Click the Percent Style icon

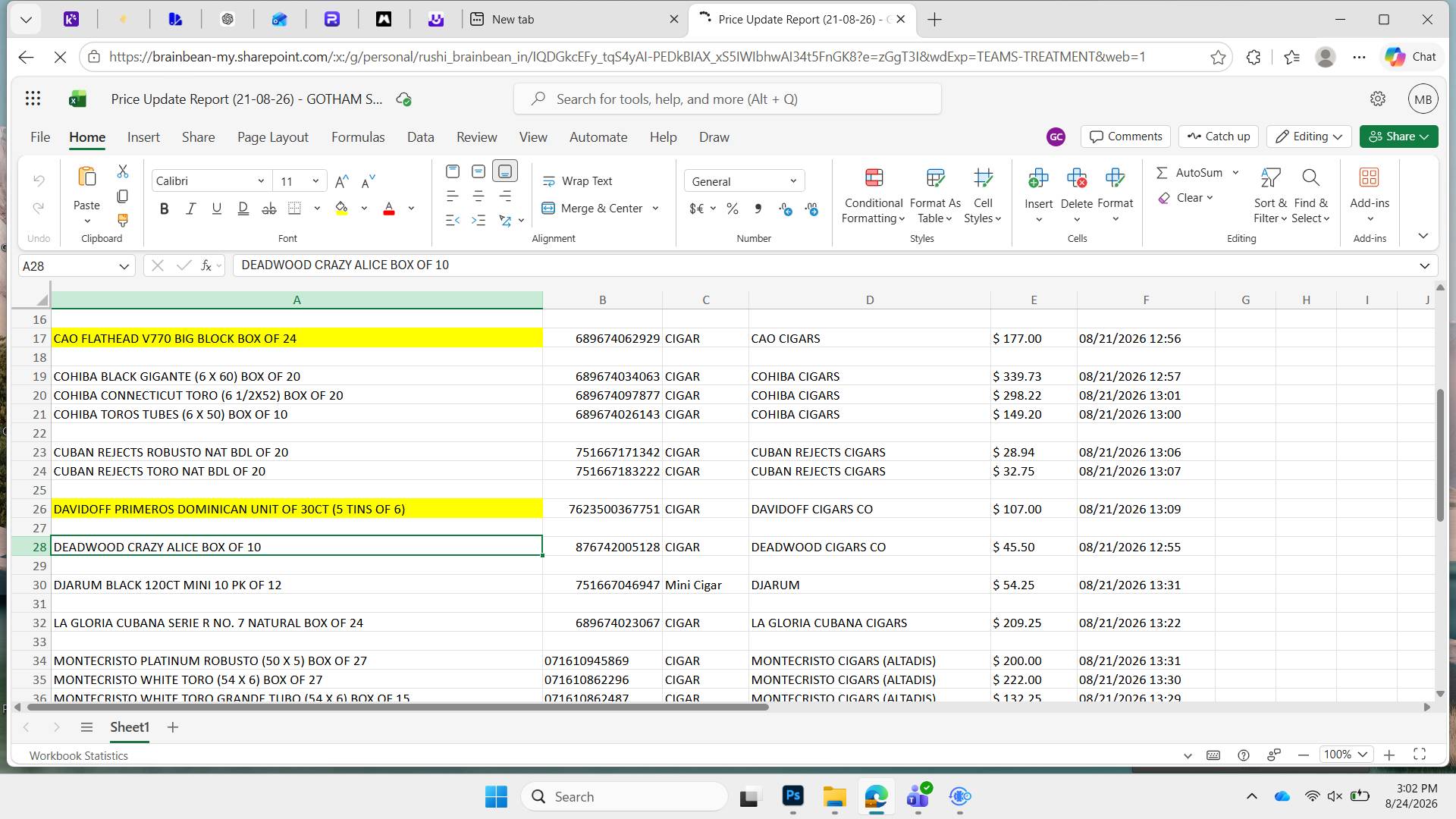pos(733,209)
